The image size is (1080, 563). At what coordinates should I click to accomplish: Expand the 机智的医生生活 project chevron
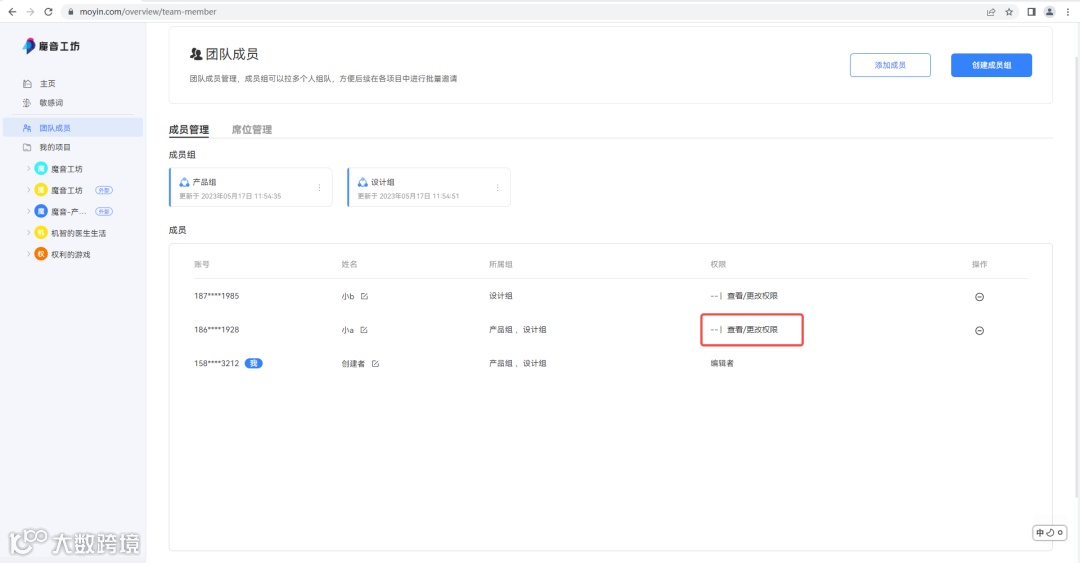[x=28, y=233]
